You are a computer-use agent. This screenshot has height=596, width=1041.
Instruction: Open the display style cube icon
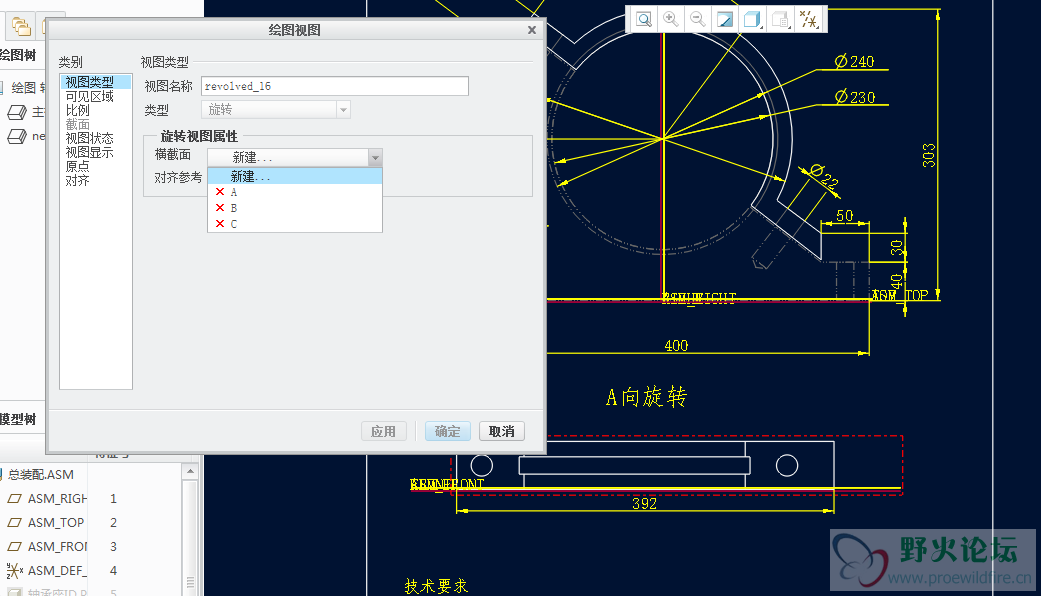click(752, 19)
